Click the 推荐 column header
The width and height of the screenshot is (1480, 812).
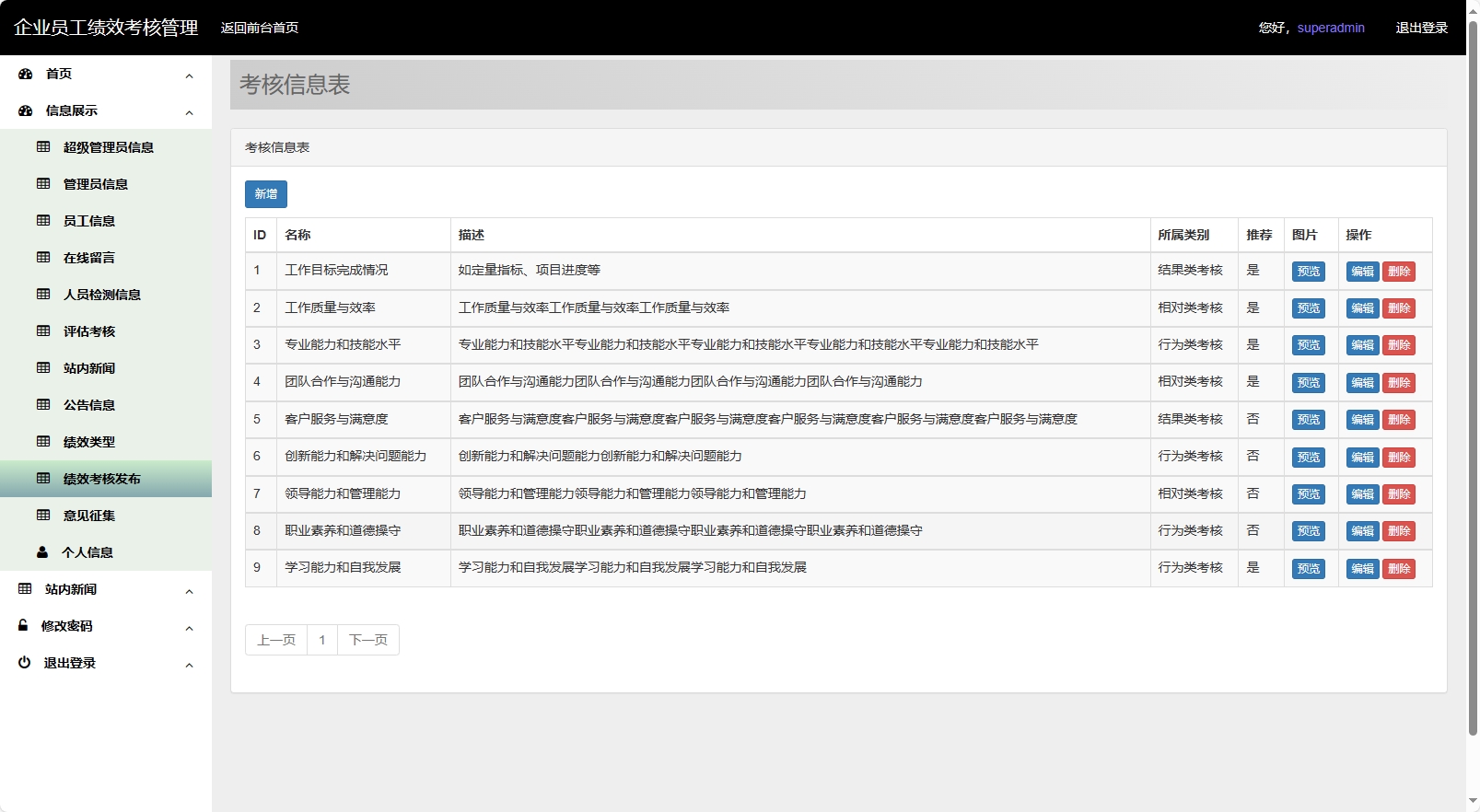[1259, 235]
